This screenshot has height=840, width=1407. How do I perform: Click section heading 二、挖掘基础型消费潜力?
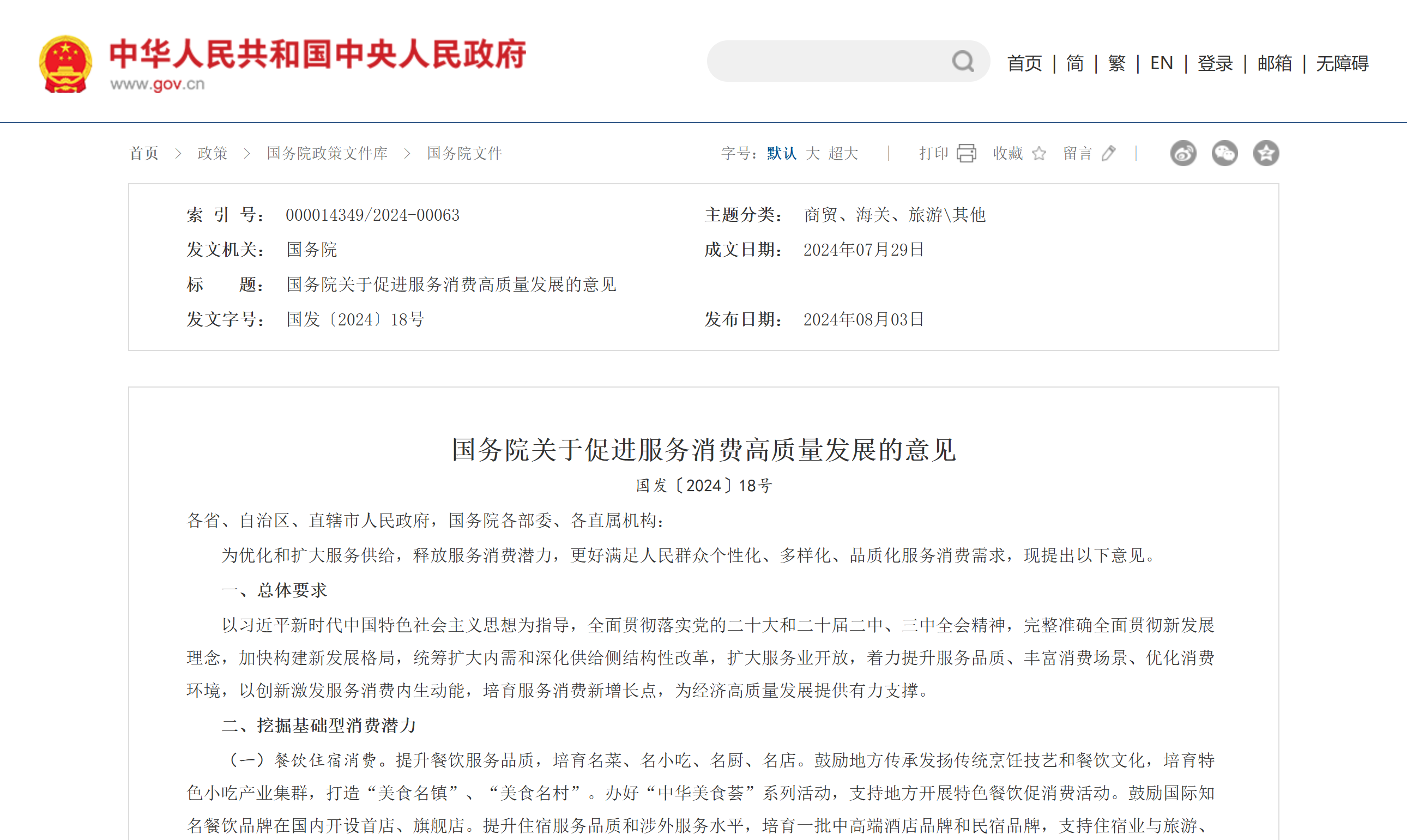pos(319,725)
